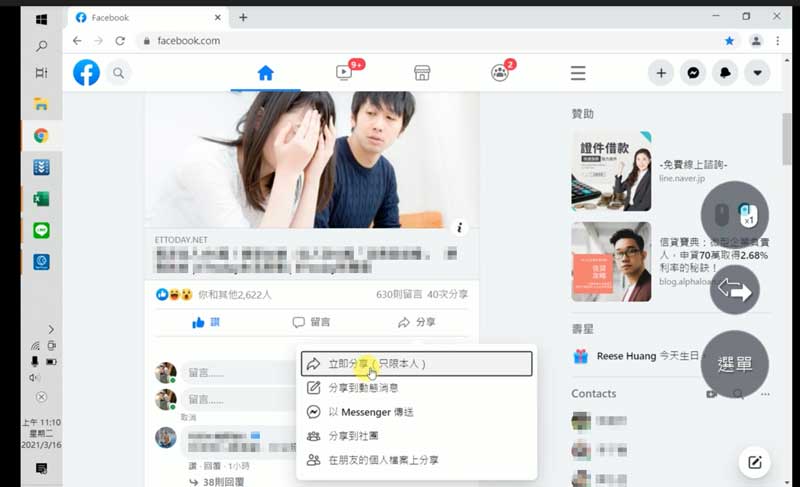Open the notifications bell icon
Image resolution: width=800 pixels, height=487 pixels.
tap(725, 73)
